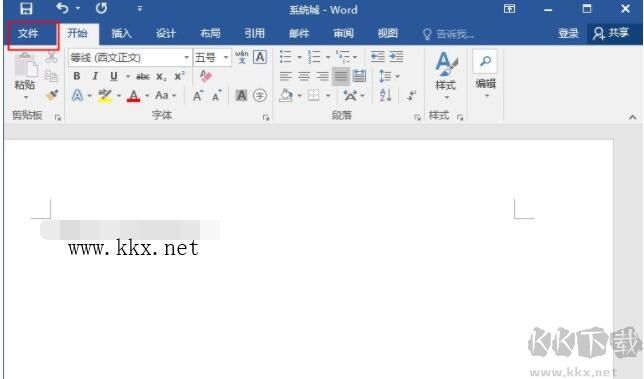The height and width of the screenshot is (379, 644).
Task: Click the character border icon
Action: tap(260, 57)
